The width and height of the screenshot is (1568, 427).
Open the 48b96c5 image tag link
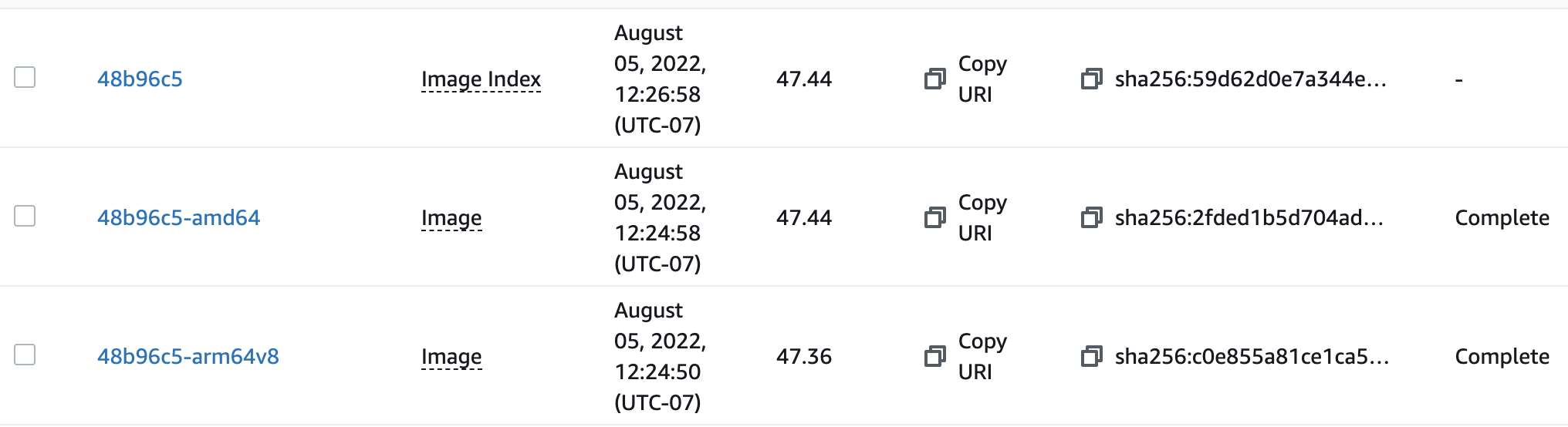pyautogui.click(x=140, y=79)
